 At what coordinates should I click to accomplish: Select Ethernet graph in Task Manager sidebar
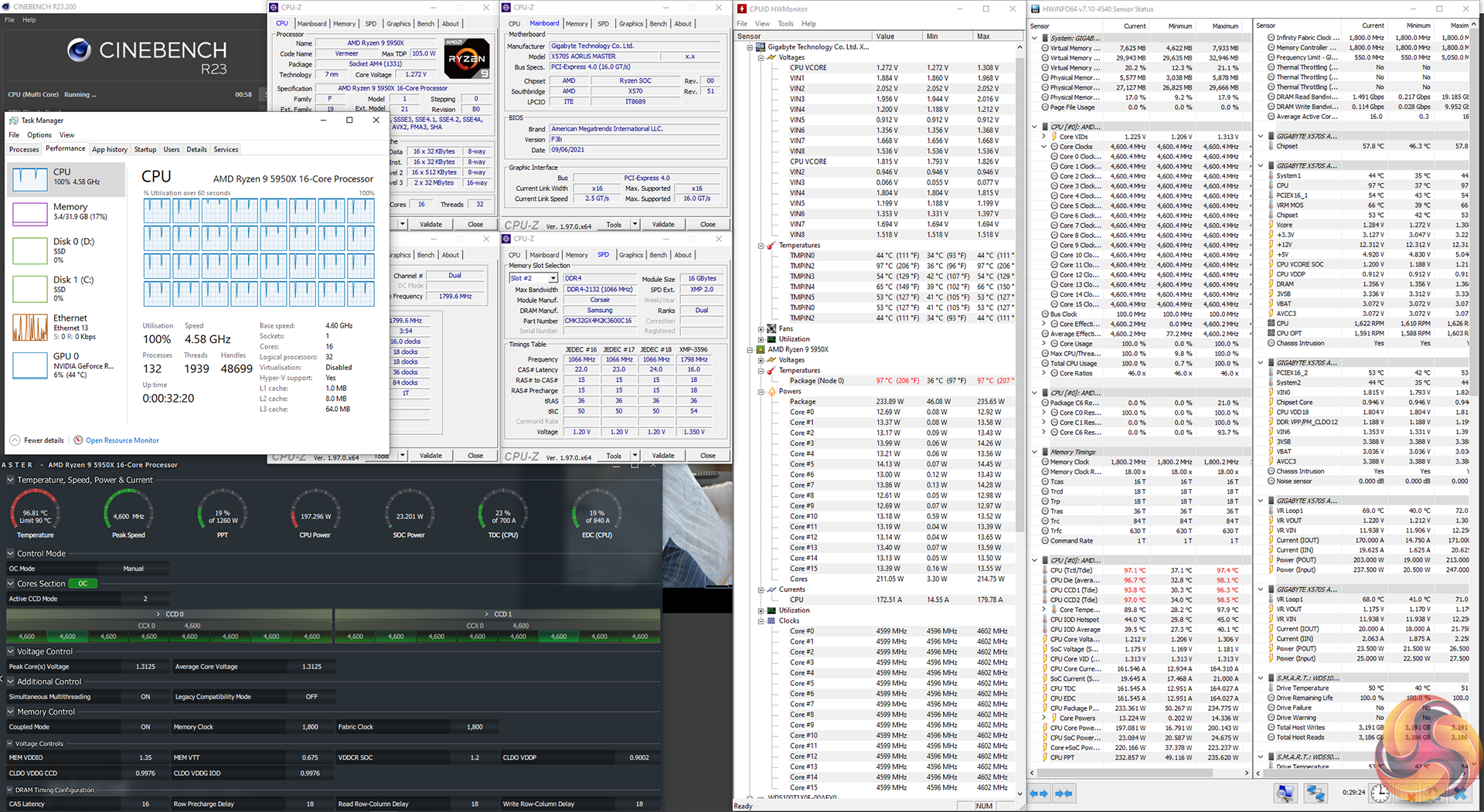coord(30,328)
